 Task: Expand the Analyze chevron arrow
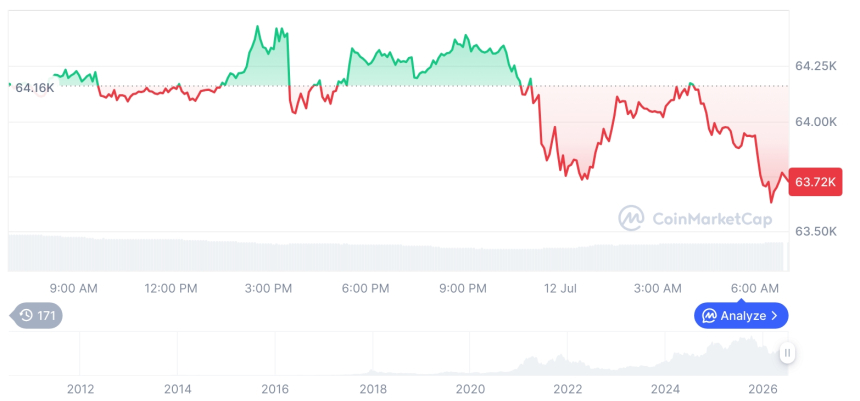774,315
